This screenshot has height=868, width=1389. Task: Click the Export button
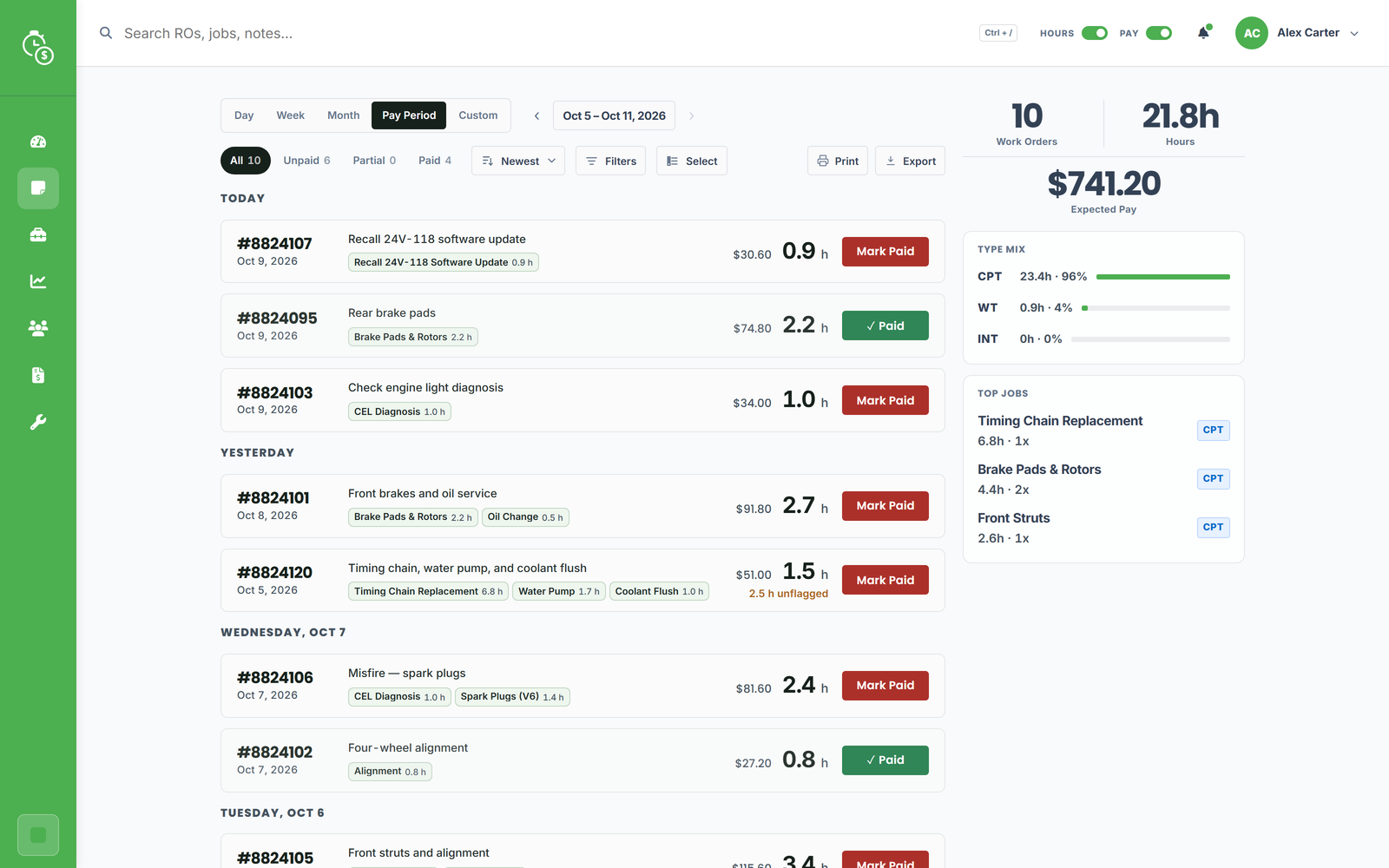tap(910, 161)
